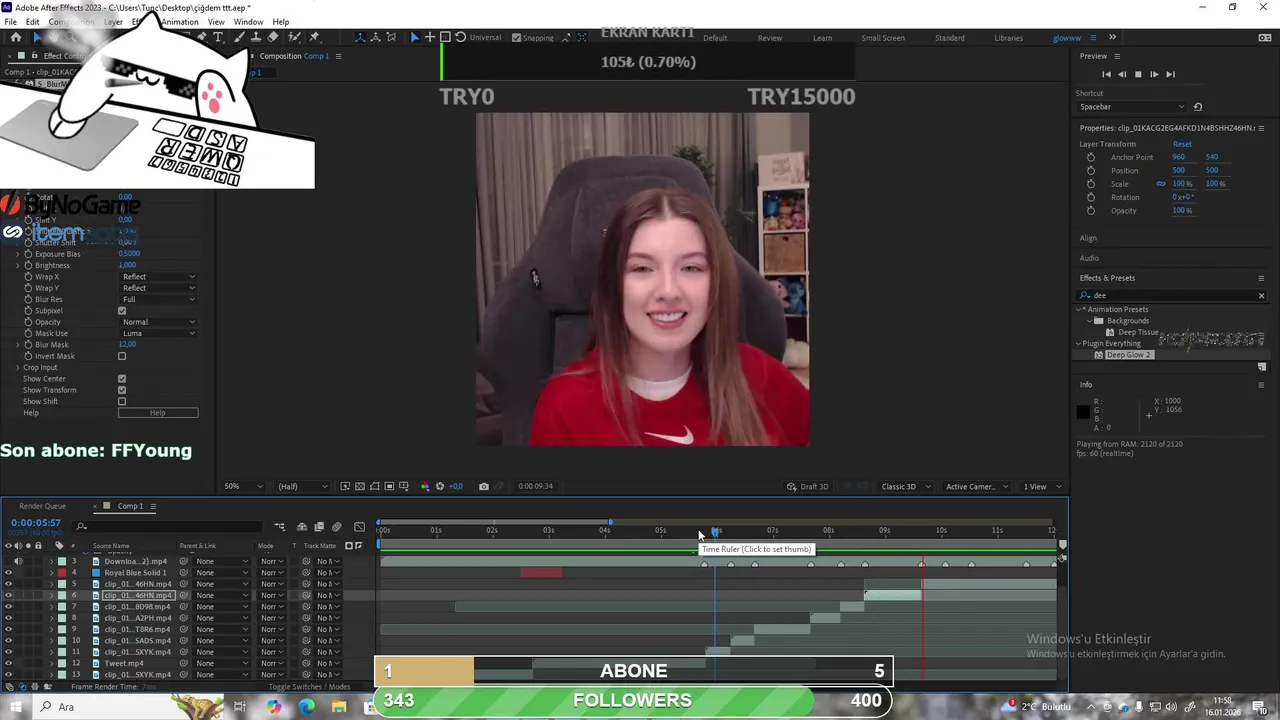This screenshot has height=720, width=1280.
Task: Select the Pen tool in the toolbar
Action: (x=201, y=37)
